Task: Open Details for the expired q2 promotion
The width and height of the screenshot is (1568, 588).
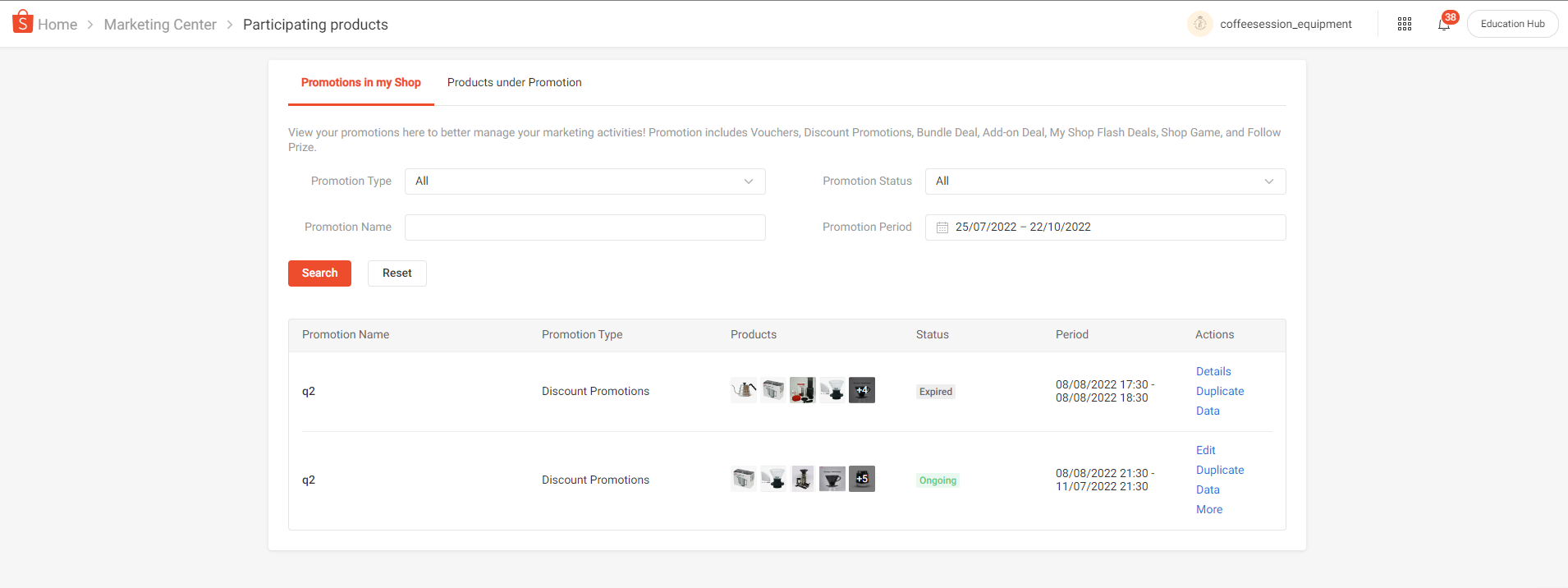Action: click(1213, 371)
